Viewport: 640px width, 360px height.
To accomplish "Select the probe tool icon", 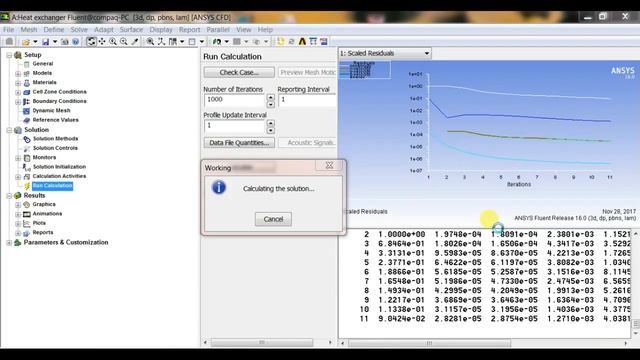I will pyautogui.click(x=135, y=42).
